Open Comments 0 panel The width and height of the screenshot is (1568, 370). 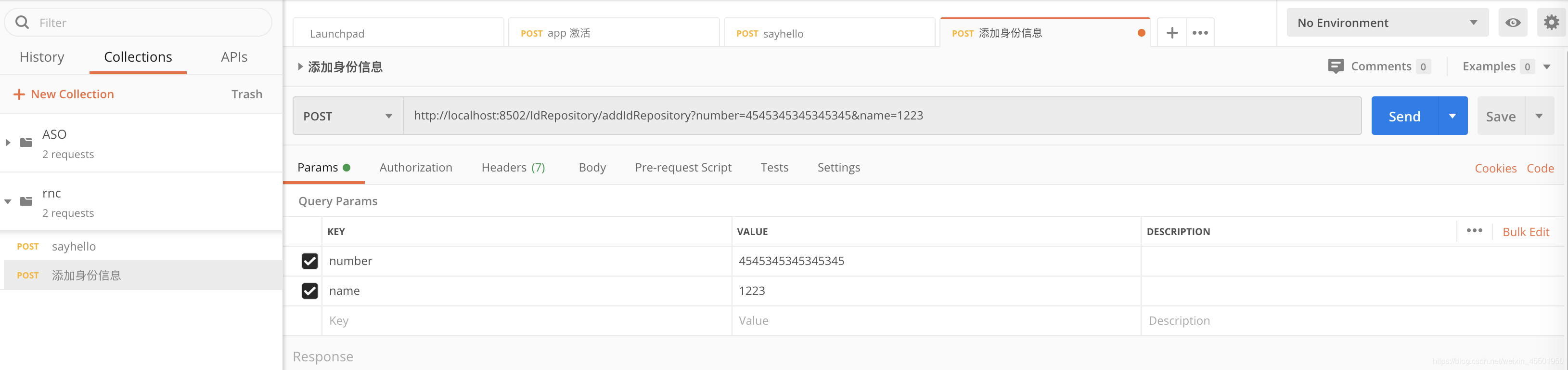(x=1379, y=66)
